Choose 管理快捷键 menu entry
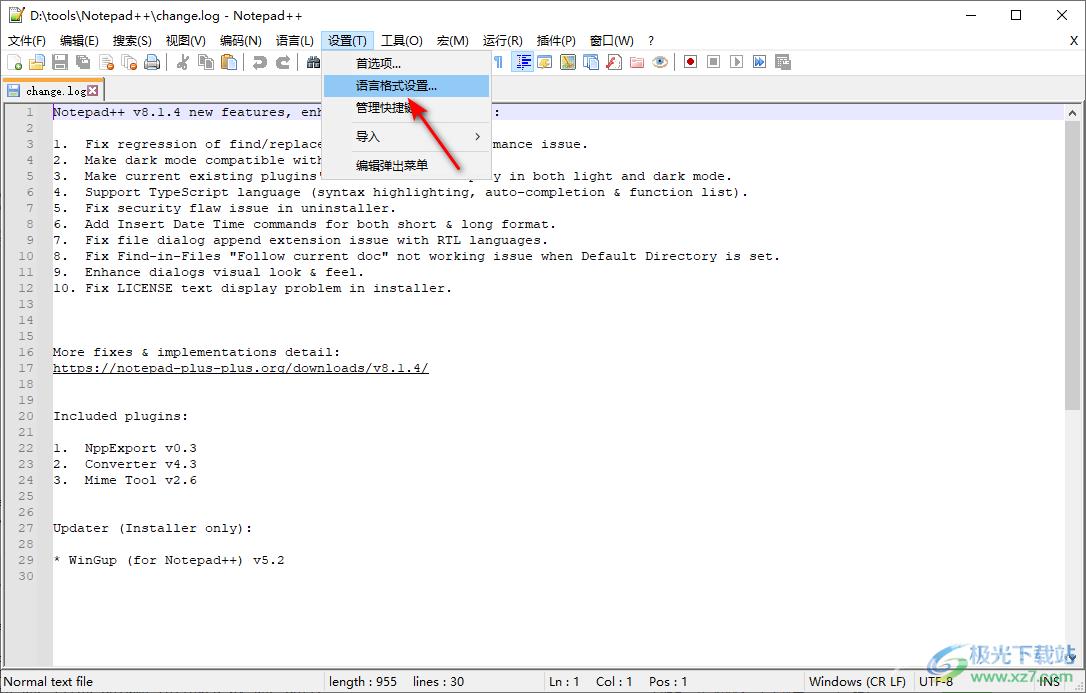The height and width of the screenshot is (693, 1086). click(x=407, y=108)
